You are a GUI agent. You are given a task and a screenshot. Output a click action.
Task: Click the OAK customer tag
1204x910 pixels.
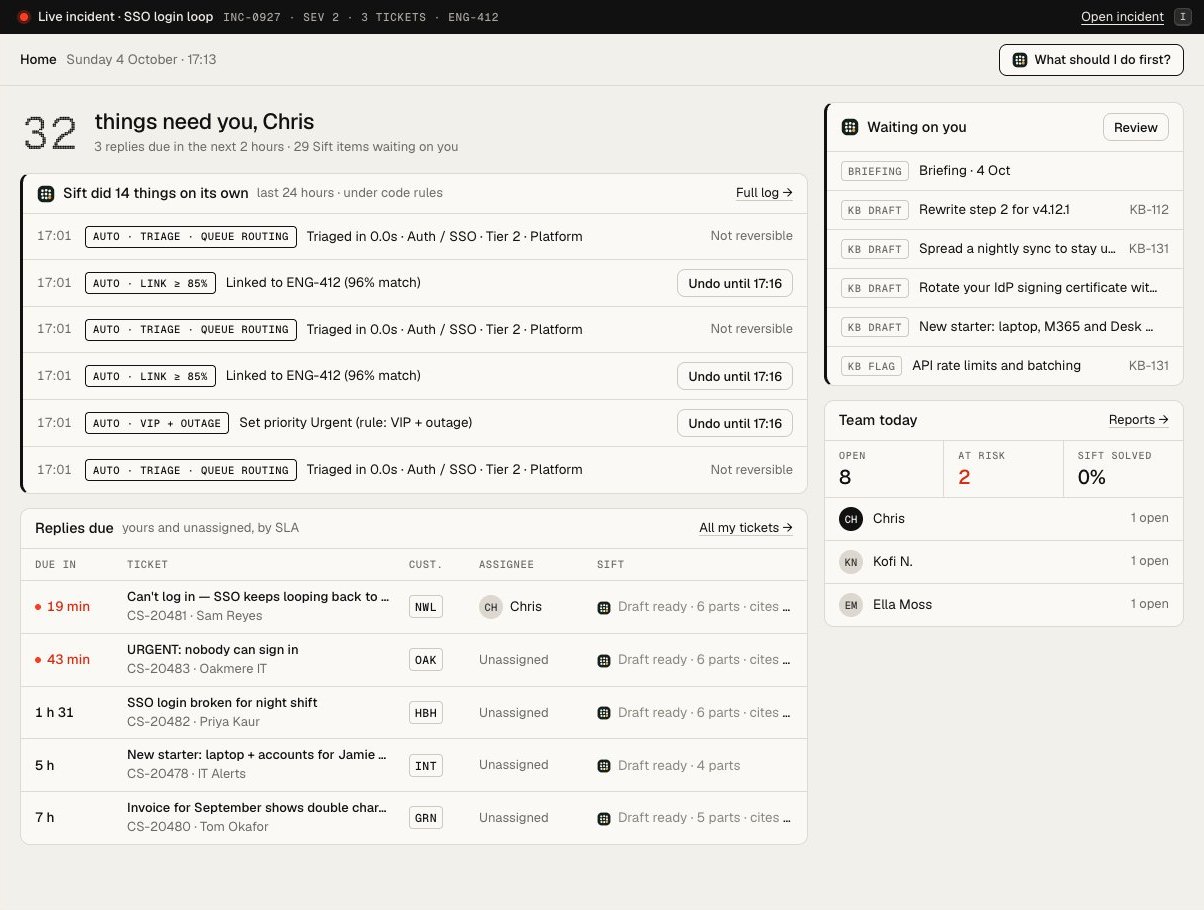pos(425,660)
